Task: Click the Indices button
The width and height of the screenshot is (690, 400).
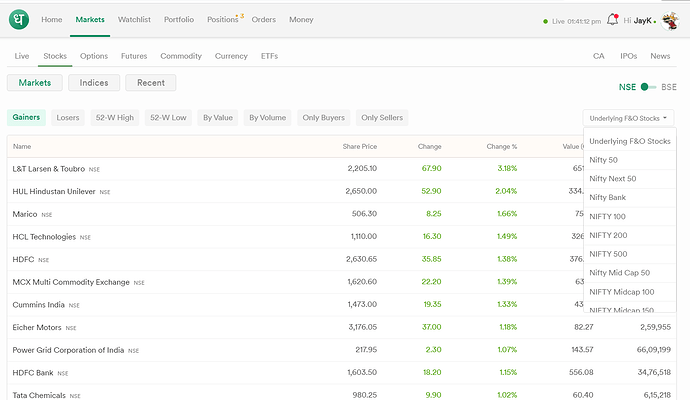Action: (x=94, y=83)
